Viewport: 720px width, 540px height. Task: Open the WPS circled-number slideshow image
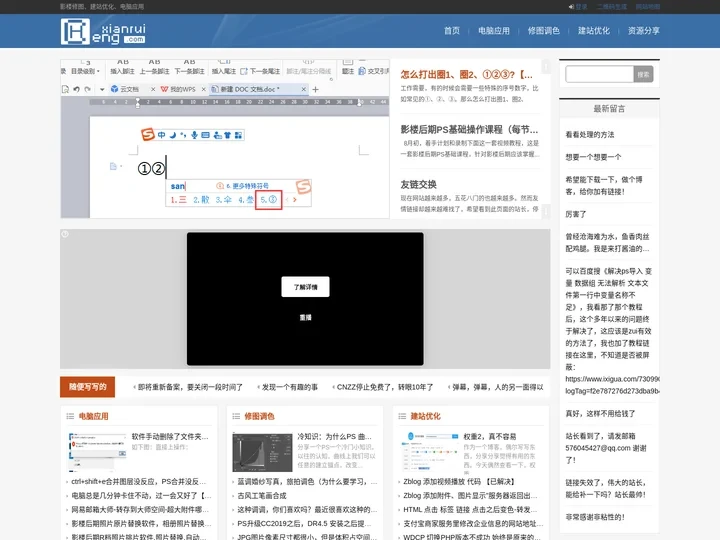(x=225, y=138)
